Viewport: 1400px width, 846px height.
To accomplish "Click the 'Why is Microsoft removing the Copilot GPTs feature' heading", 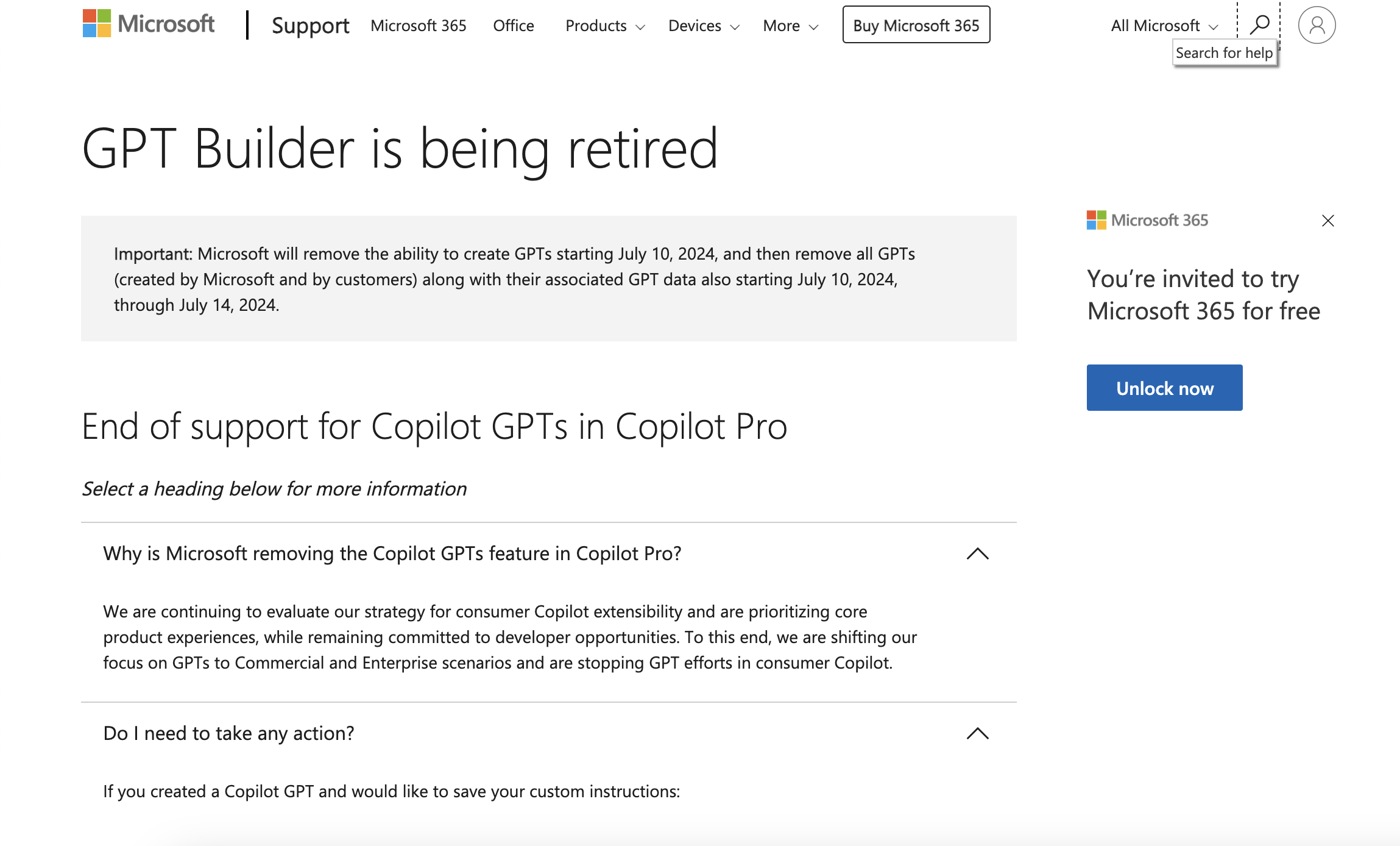I will pos(392,553).
